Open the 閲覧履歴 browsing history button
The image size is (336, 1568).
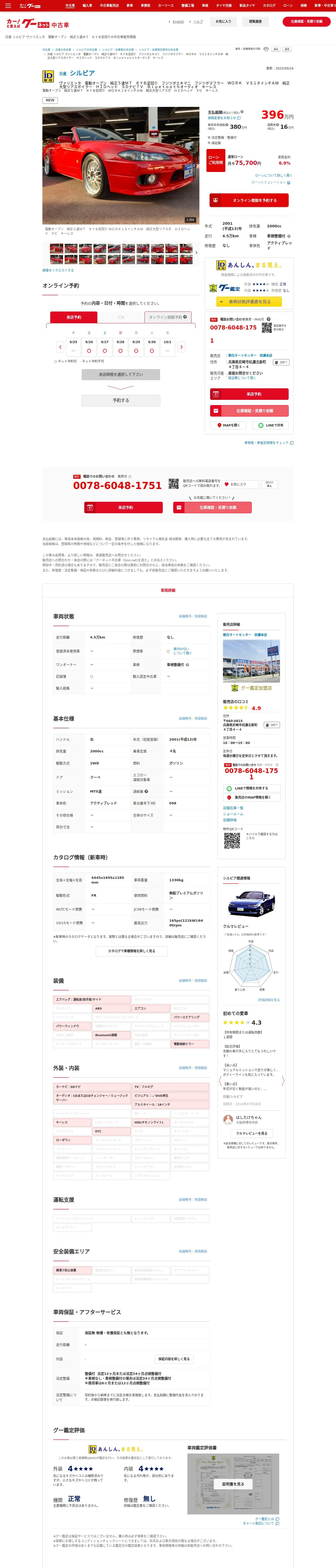(255, 21)
